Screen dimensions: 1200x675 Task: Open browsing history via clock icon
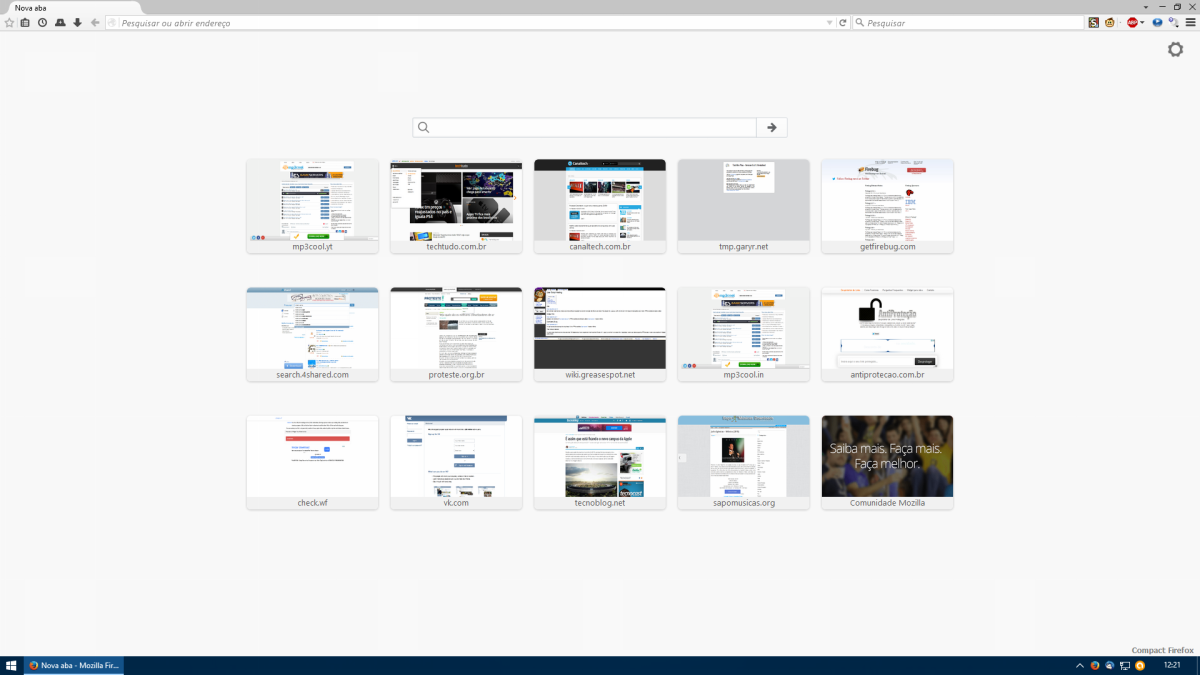42,22
